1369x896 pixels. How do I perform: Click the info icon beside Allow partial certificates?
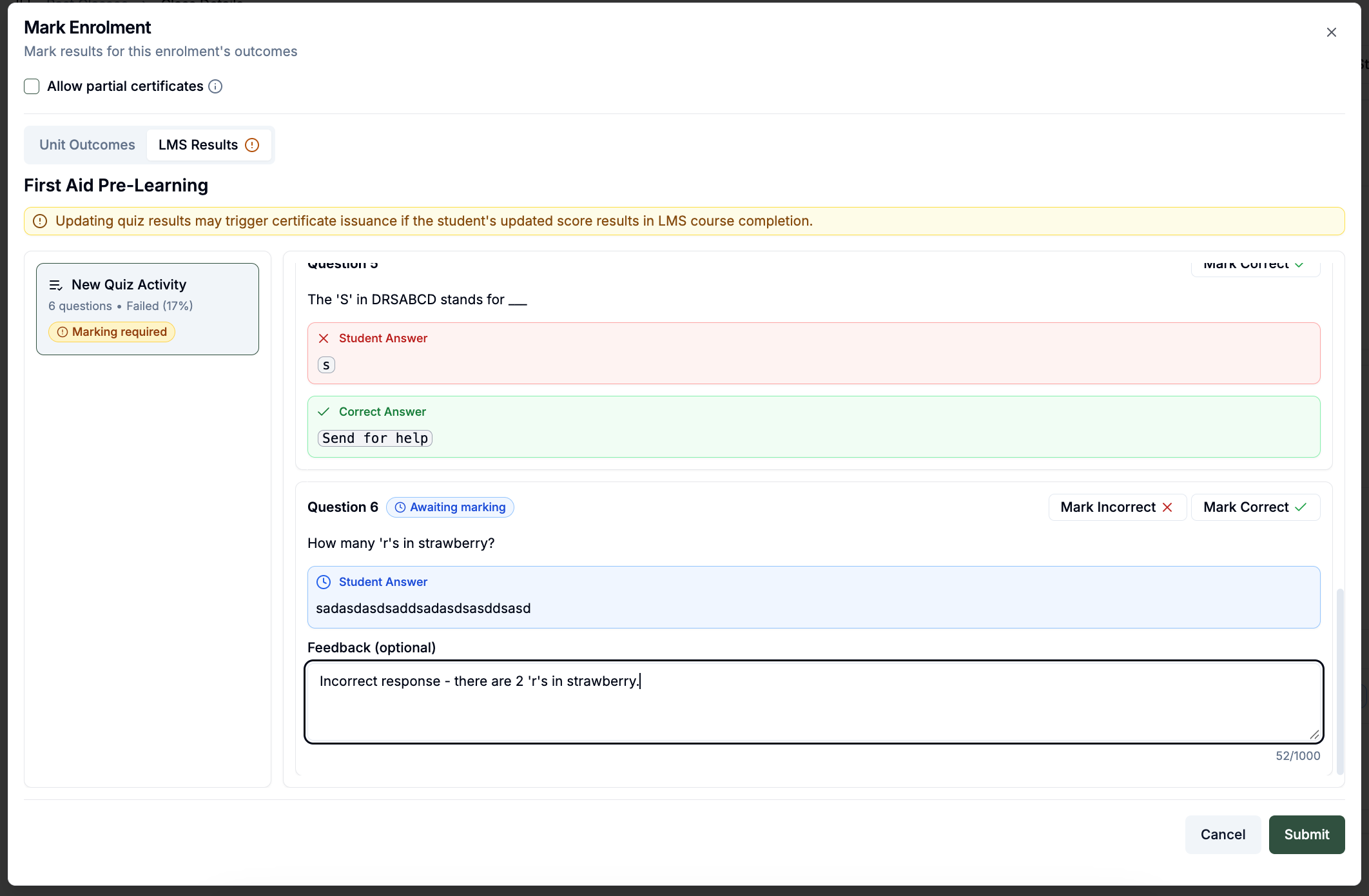[x=216, y=86]
